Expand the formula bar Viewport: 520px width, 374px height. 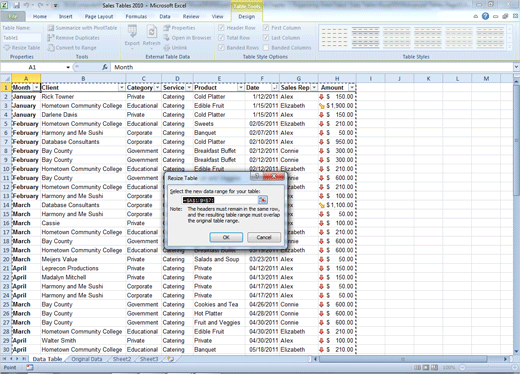point(516,67)
